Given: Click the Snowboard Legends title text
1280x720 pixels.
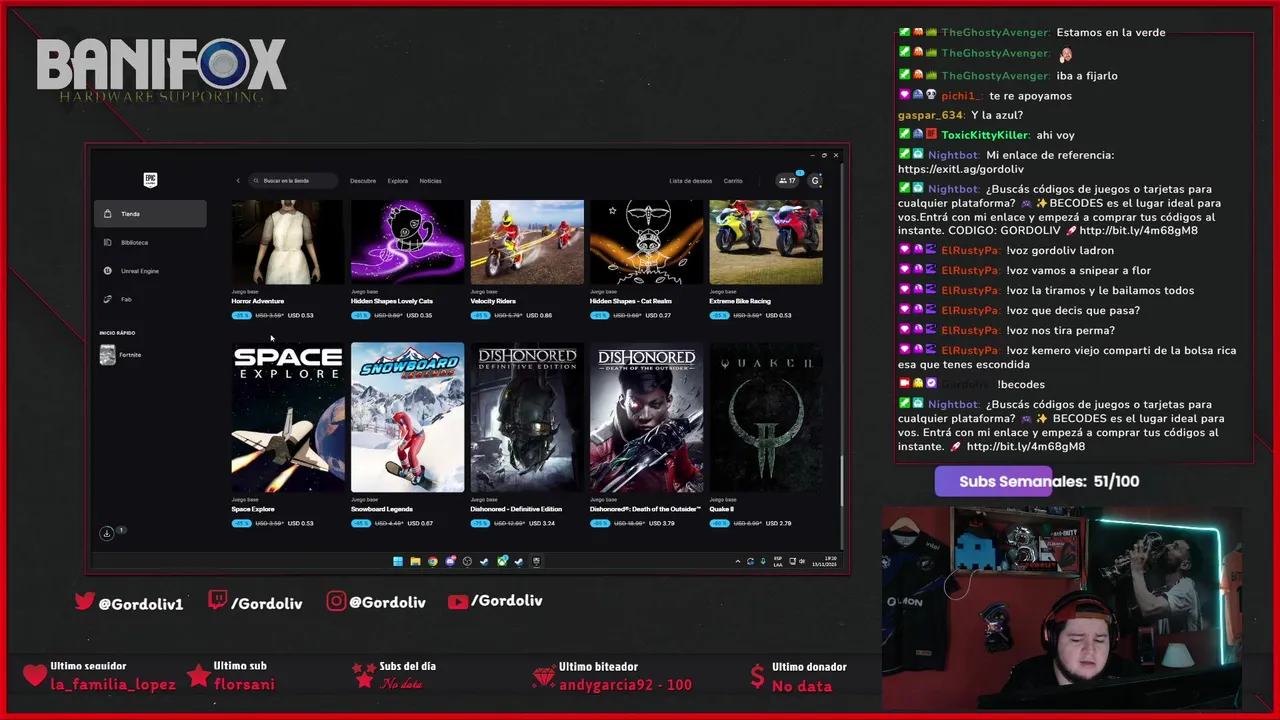Looking at the screenshot, I should 382,509.
